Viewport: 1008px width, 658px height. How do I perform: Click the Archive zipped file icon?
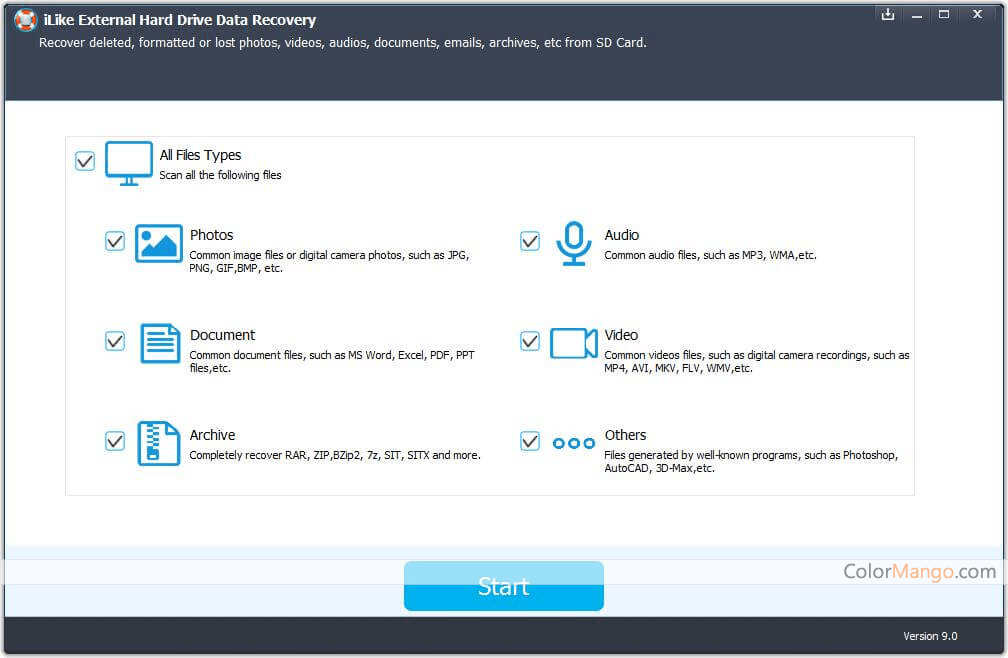click(x=158, y=443)
